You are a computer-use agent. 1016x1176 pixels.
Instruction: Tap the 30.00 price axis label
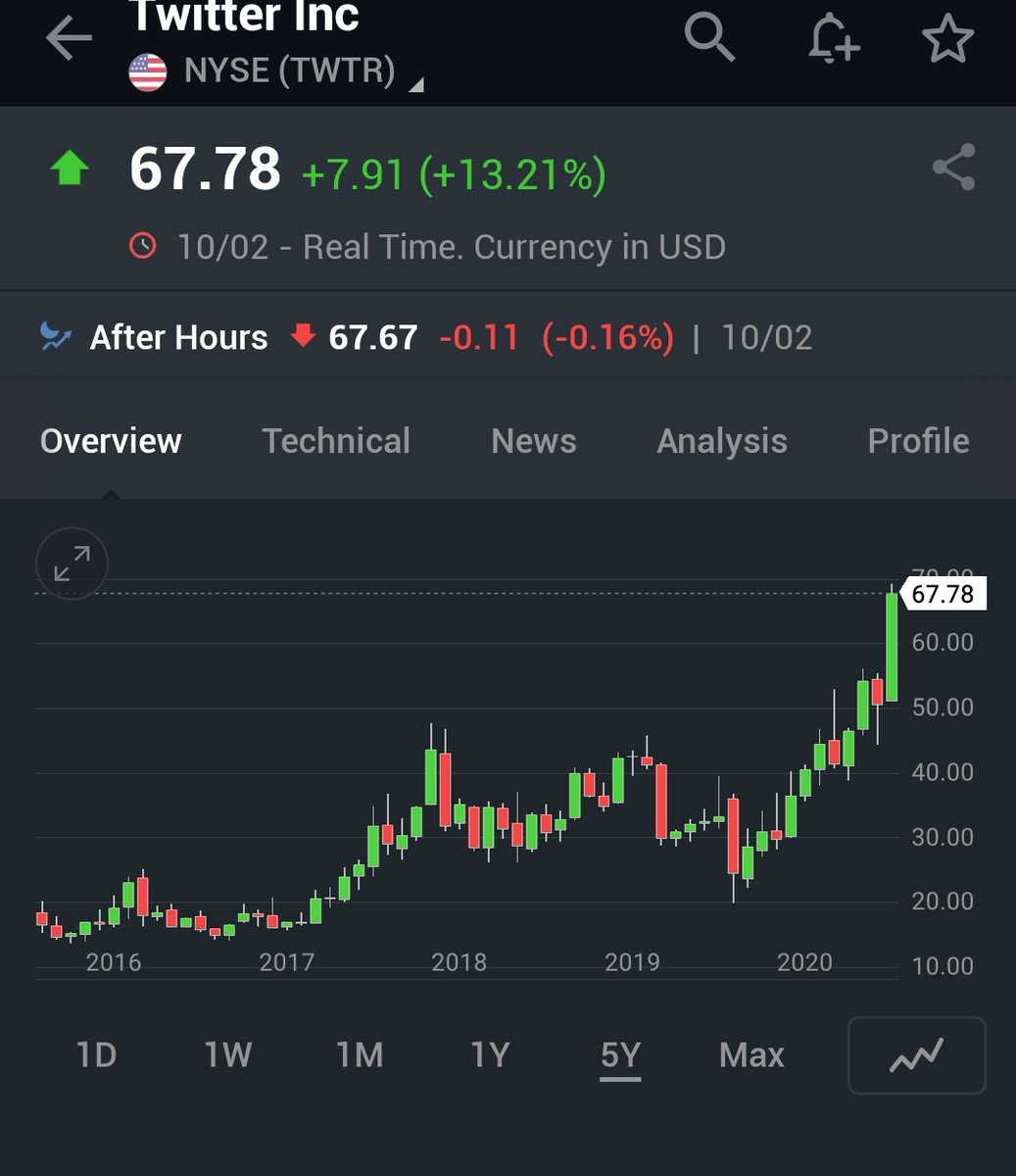[x=943, y=837]
